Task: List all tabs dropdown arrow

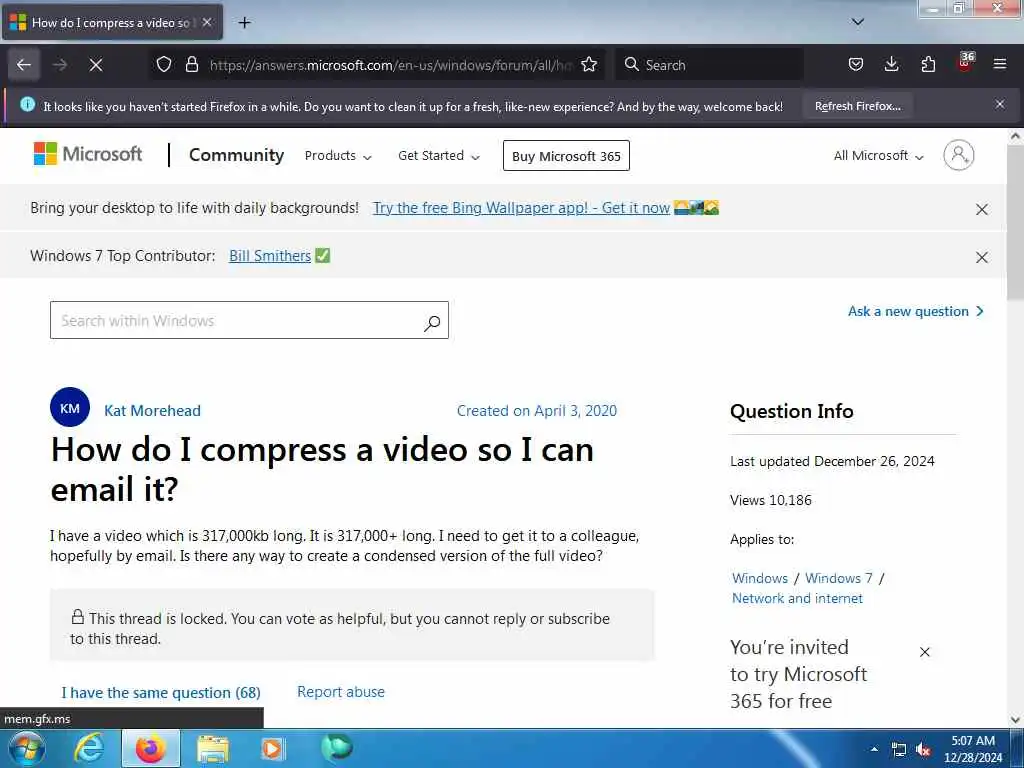Action: click(858, 22)
